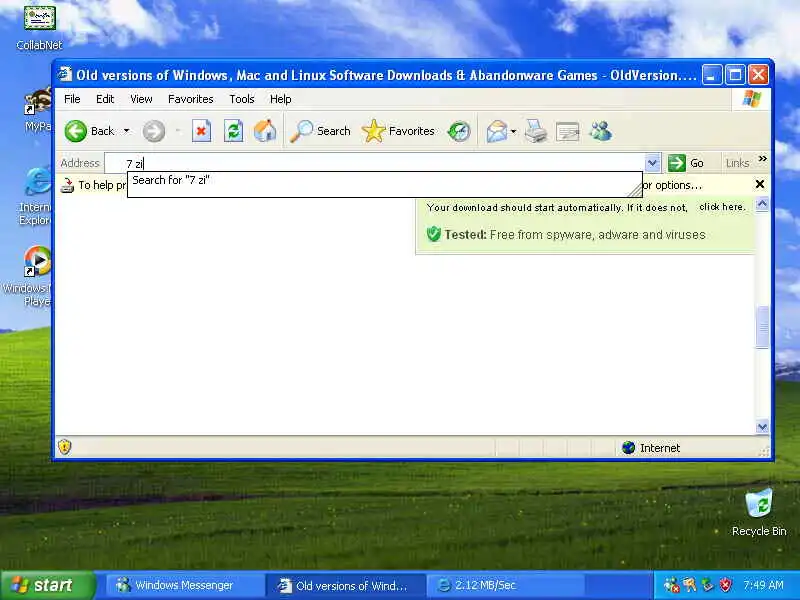Open the Help menu
The image size is (800, 600).
coord(281,99)
